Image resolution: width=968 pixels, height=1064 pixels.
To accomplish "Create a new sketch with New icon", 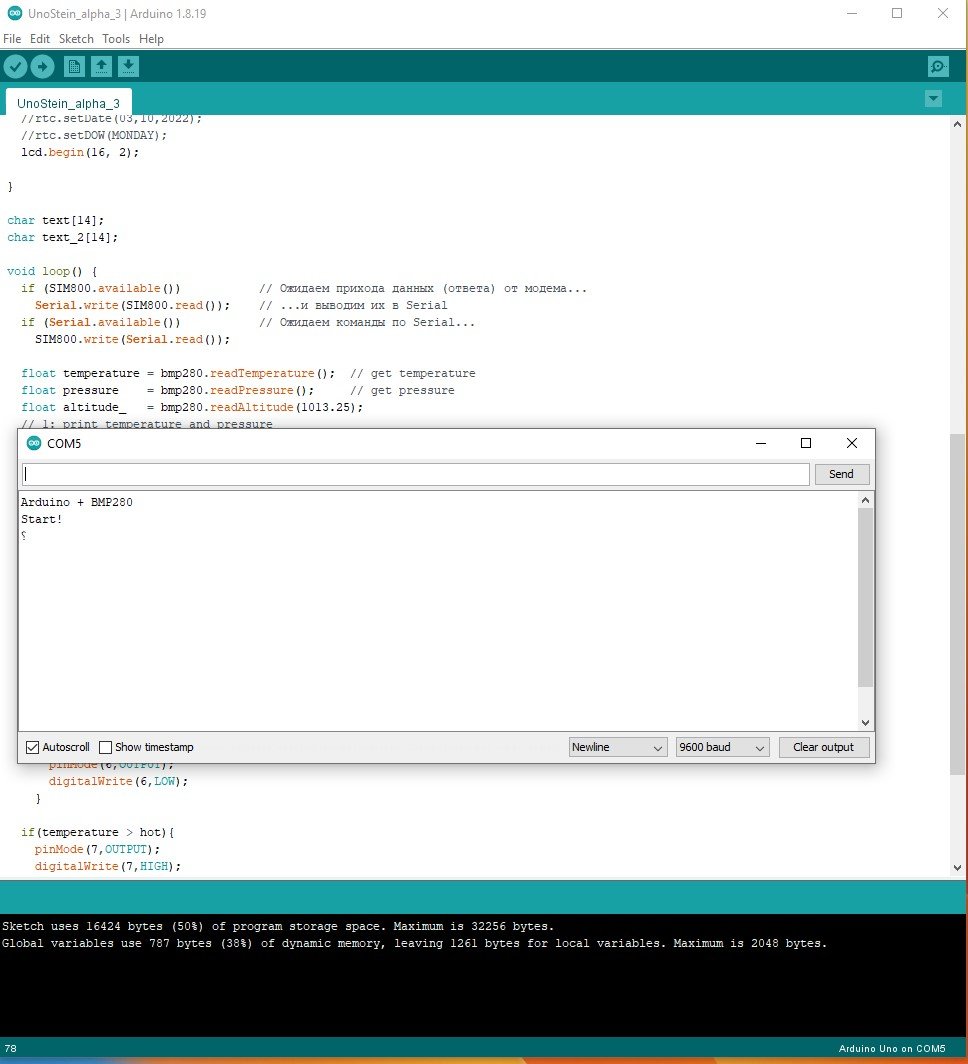I will [x=74, y=67].
